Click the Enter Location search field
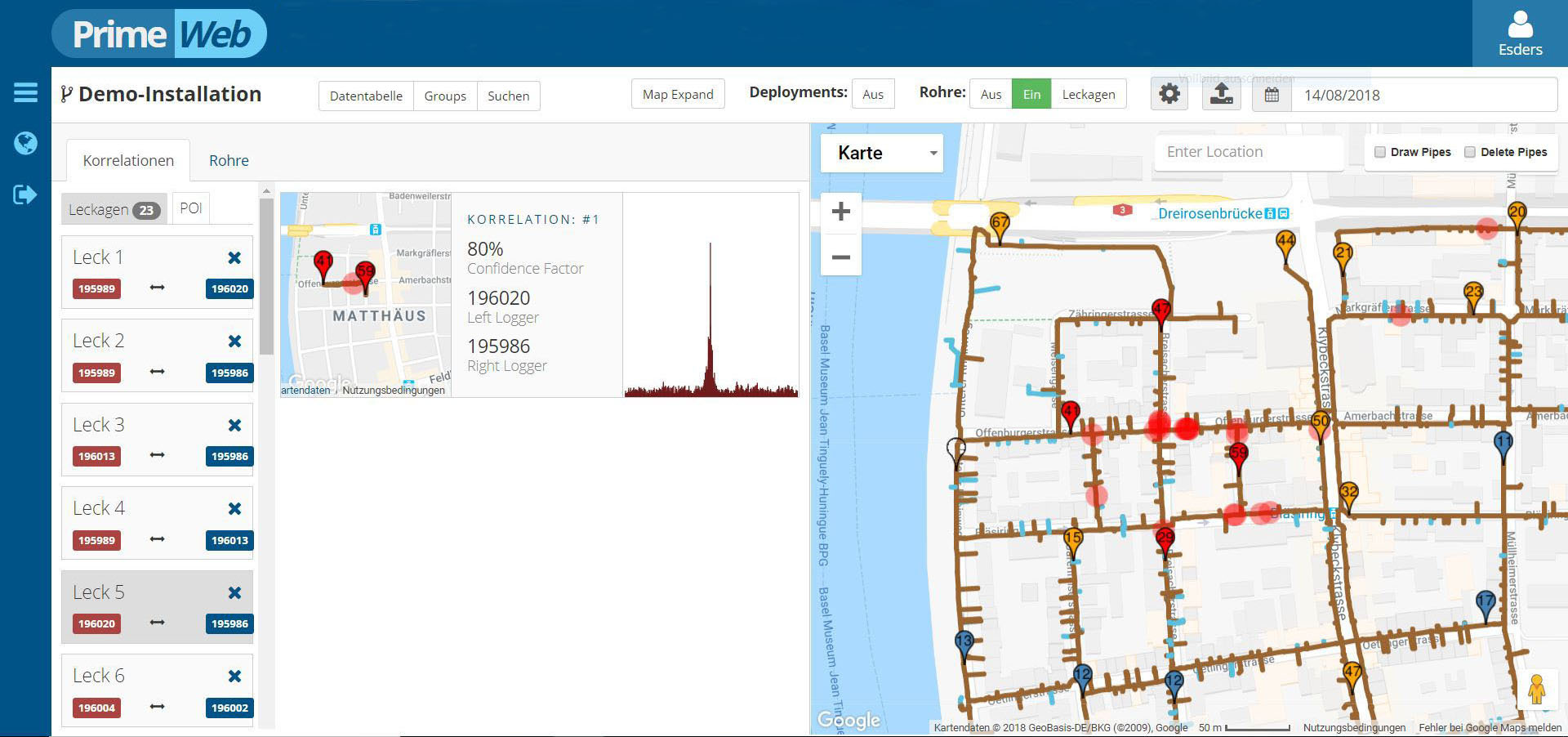 (1248, 152)
